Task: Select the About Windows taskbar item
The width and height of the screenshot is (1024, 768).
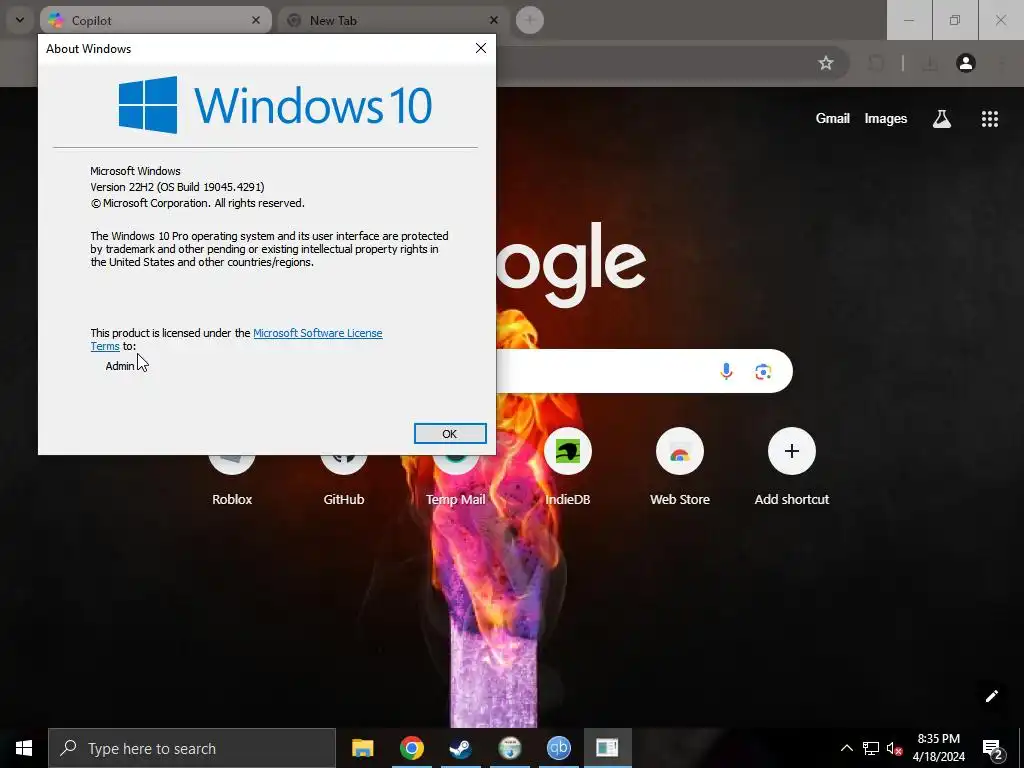Action: click(x=607, y=748)
